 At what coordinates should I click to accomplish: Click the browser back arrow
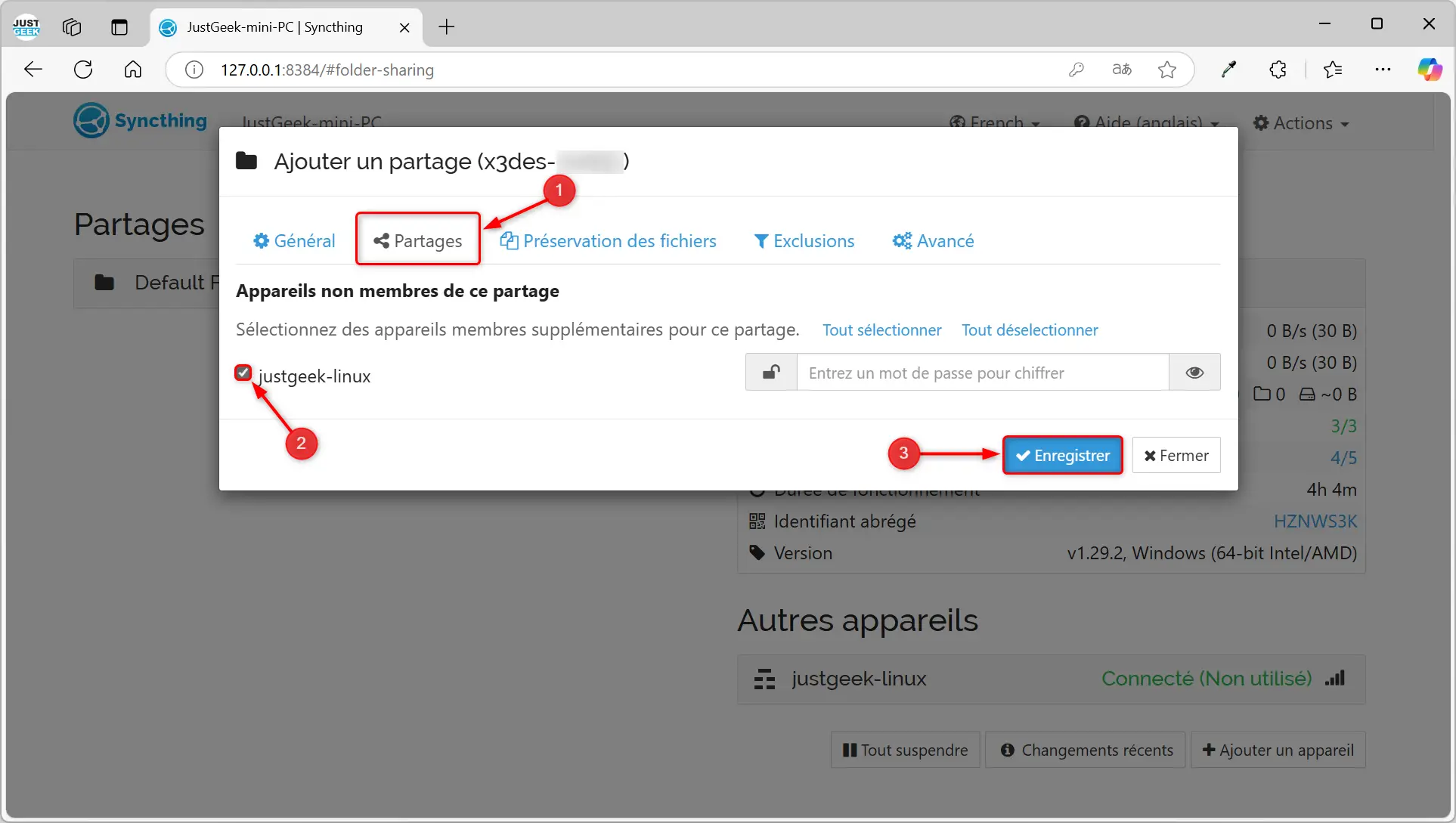pyautogui.click(x=33, y=70)
